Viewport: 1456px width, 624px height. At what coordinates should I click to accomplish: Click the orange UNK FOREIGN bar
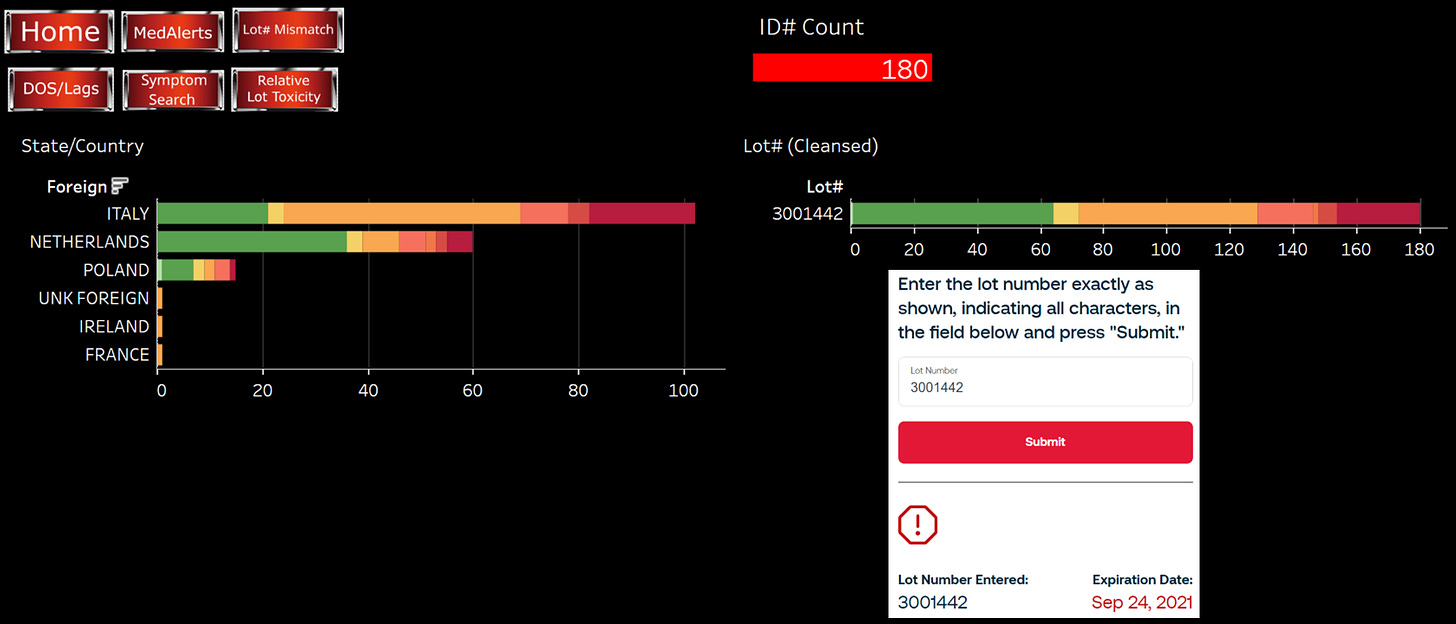point(160,298)
